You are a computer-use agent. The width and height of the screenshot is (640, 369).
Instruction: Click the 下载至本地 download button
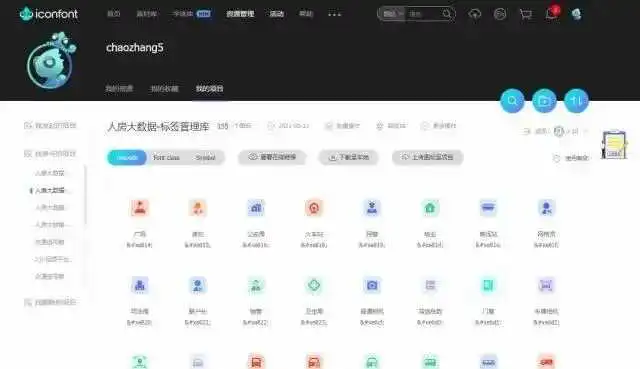click(349, 157)
